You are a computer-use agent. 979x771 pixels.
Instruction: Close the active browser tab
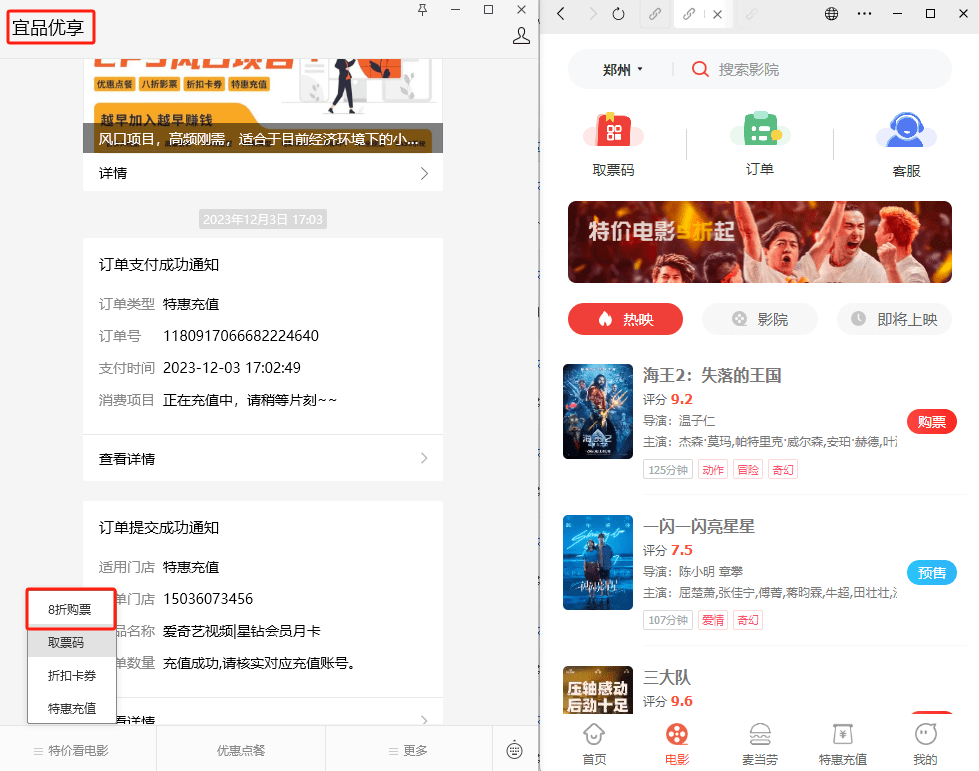click(717, 14)
